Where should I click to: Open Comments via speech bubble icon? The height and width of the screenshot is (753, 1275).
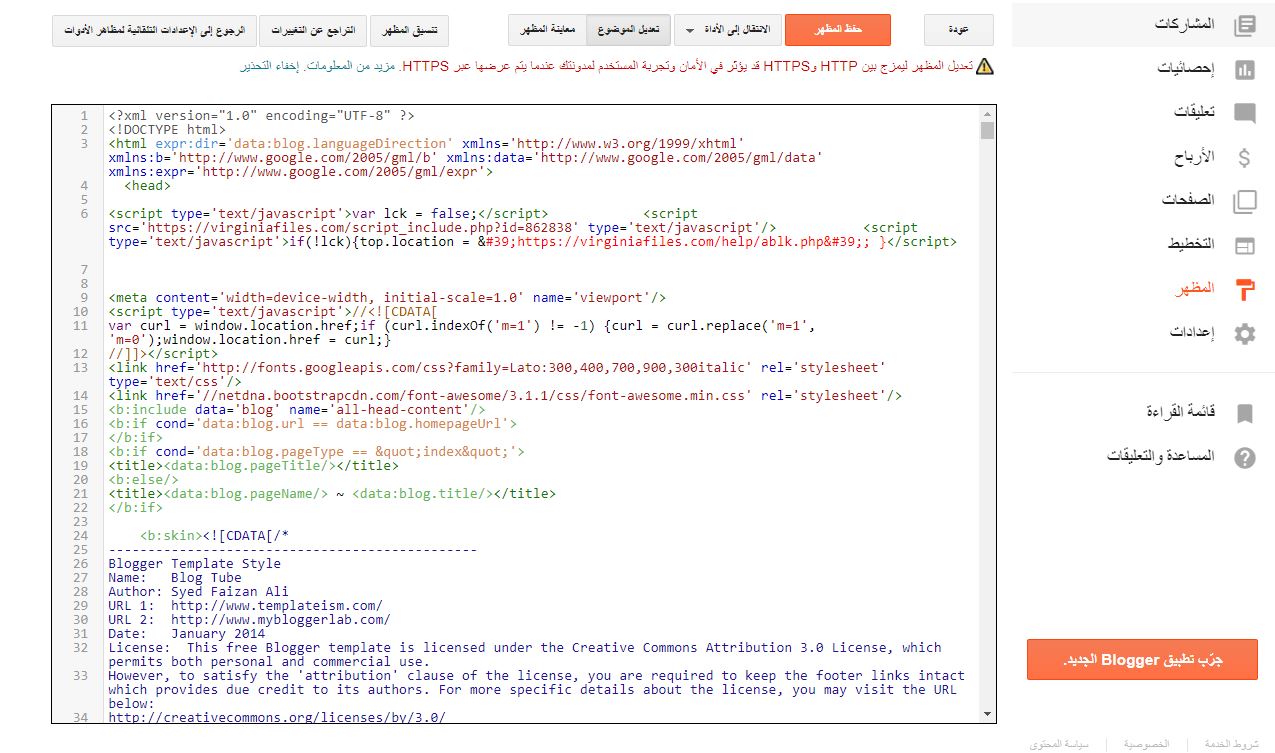click(1244, 113)
